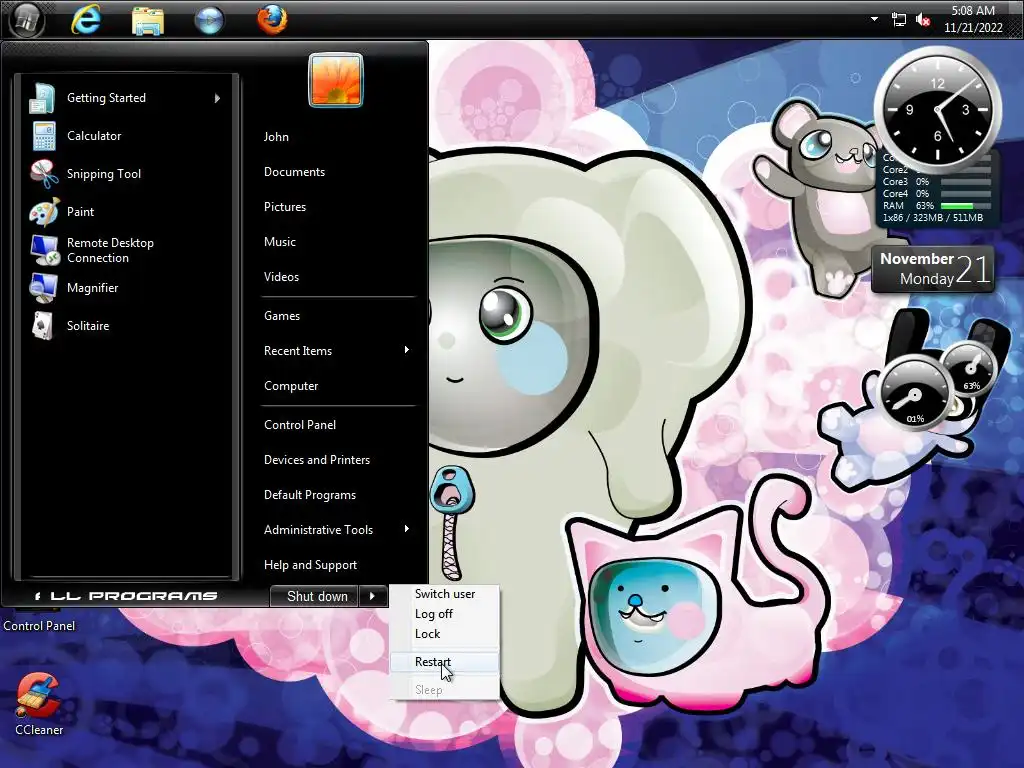
Task: Open the Calculator program icon
Action: pyautogui.click(x=44, y=136)
